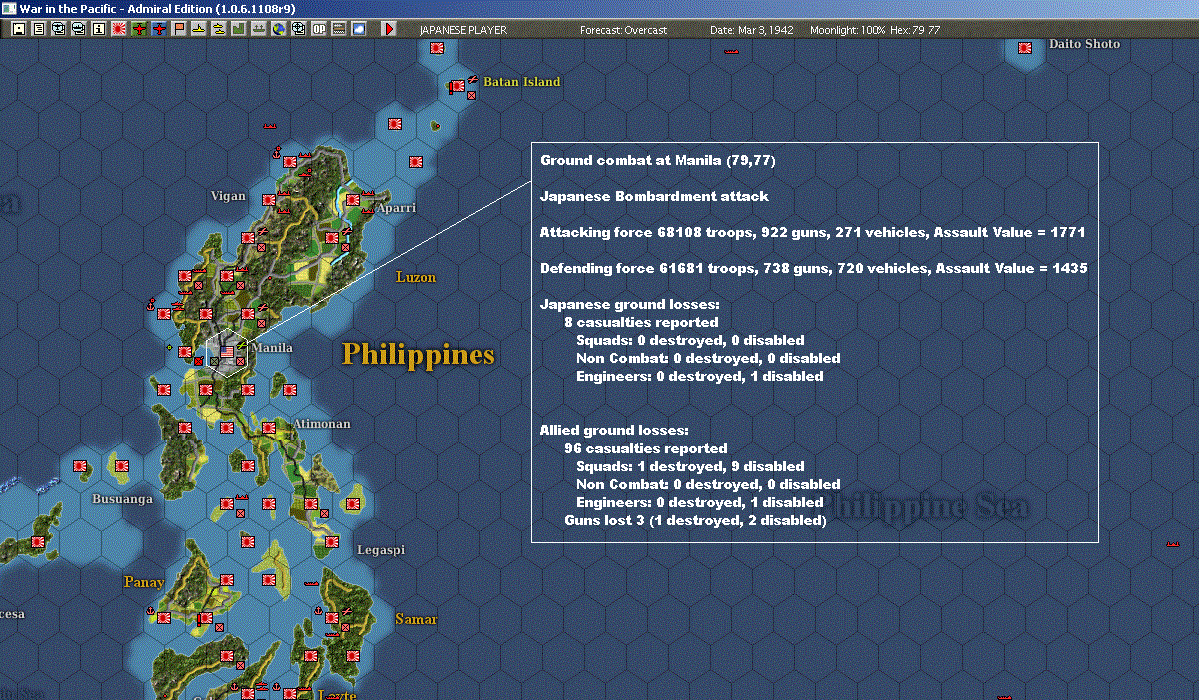Open the document list report icon

[x=38, y=29]
